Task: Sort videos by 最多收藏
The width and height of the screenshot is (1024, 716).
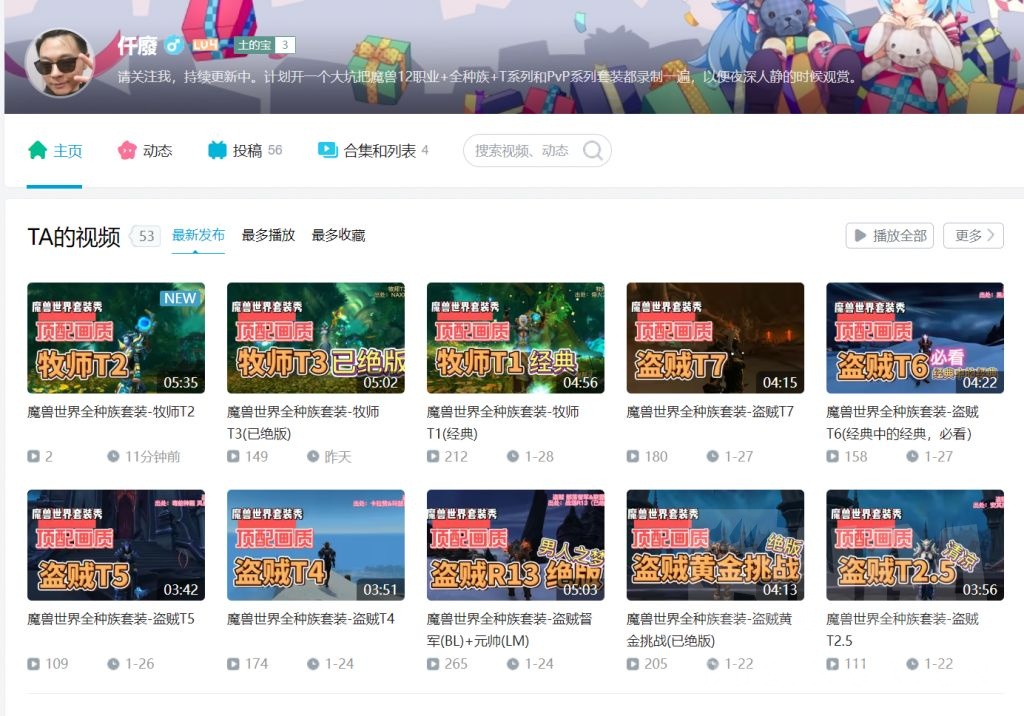Action: click(339, 235)
